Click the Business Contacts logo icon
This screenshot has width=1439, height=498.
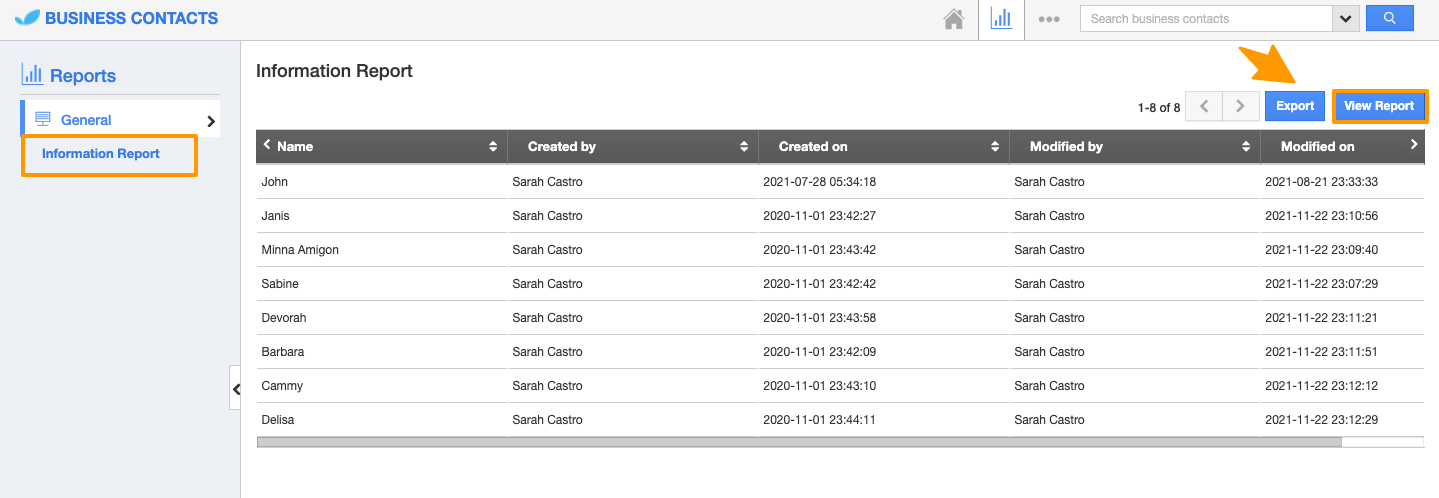pos(27,18)
